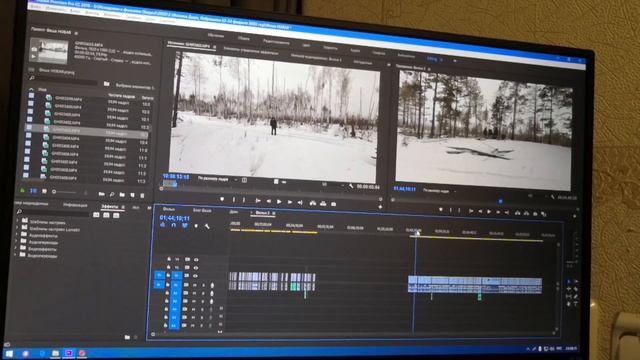The width and height of the screenshot is (640, 360).
Task: Open Comparison View in the Program monitor
Action: 544,214
